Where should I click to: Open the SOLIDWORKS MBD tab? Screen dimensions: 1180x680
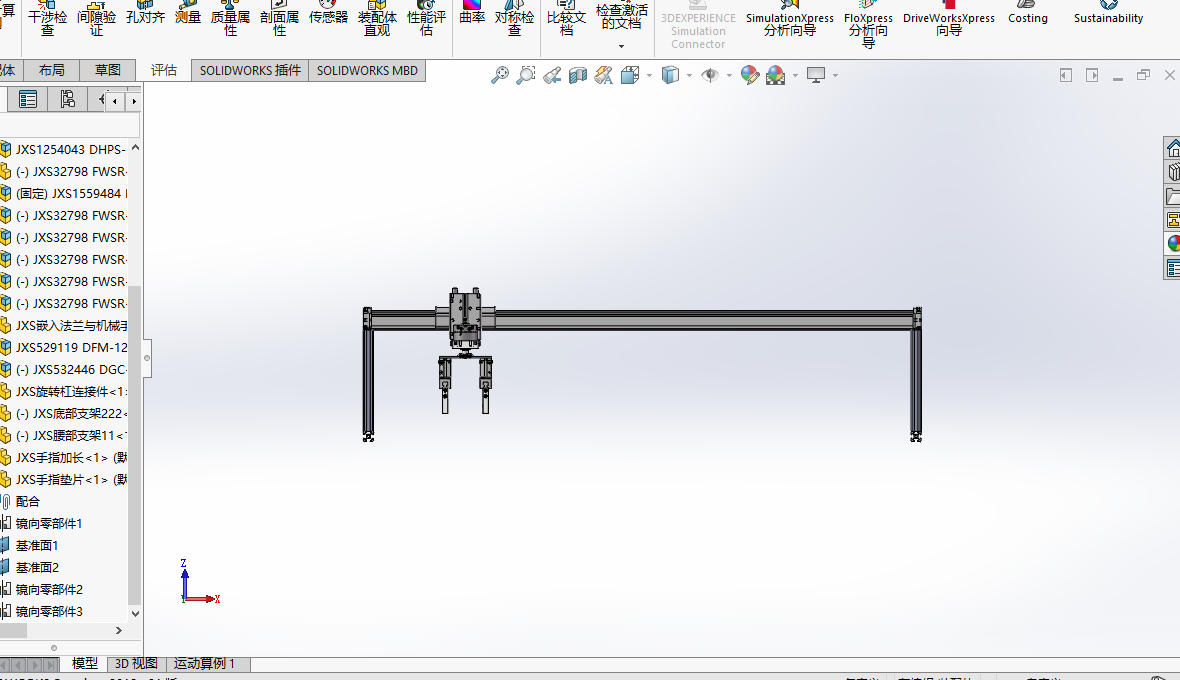click(367, 70)
